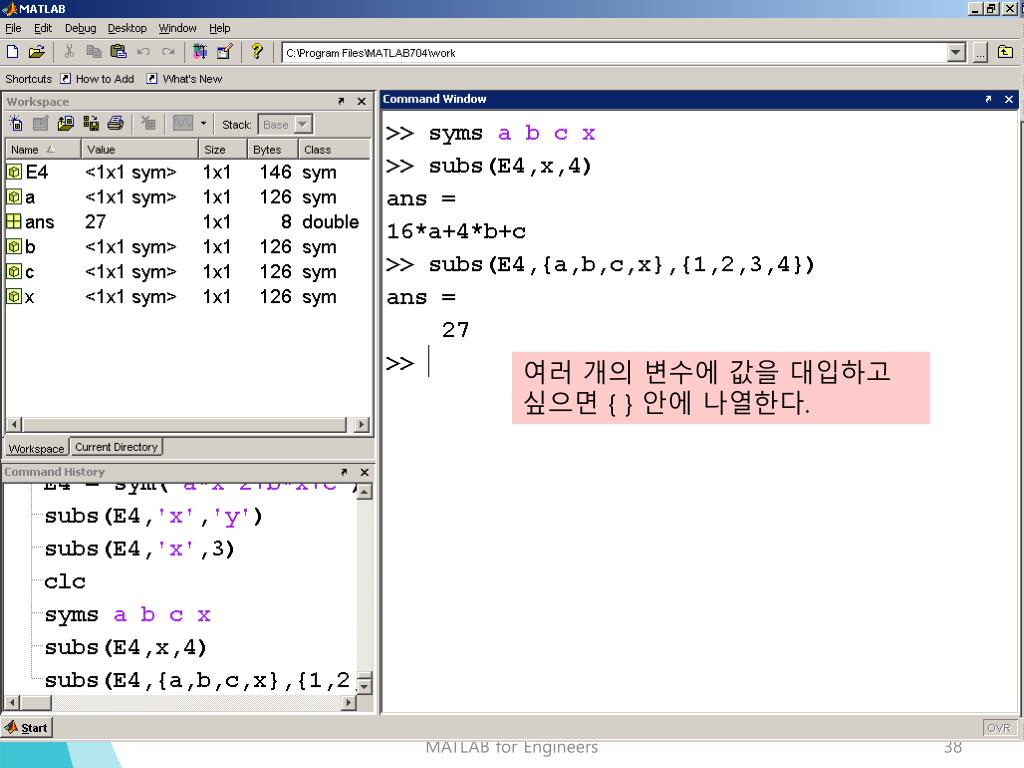Click Command History horizontal scroll thumb

tap(36, 703)
